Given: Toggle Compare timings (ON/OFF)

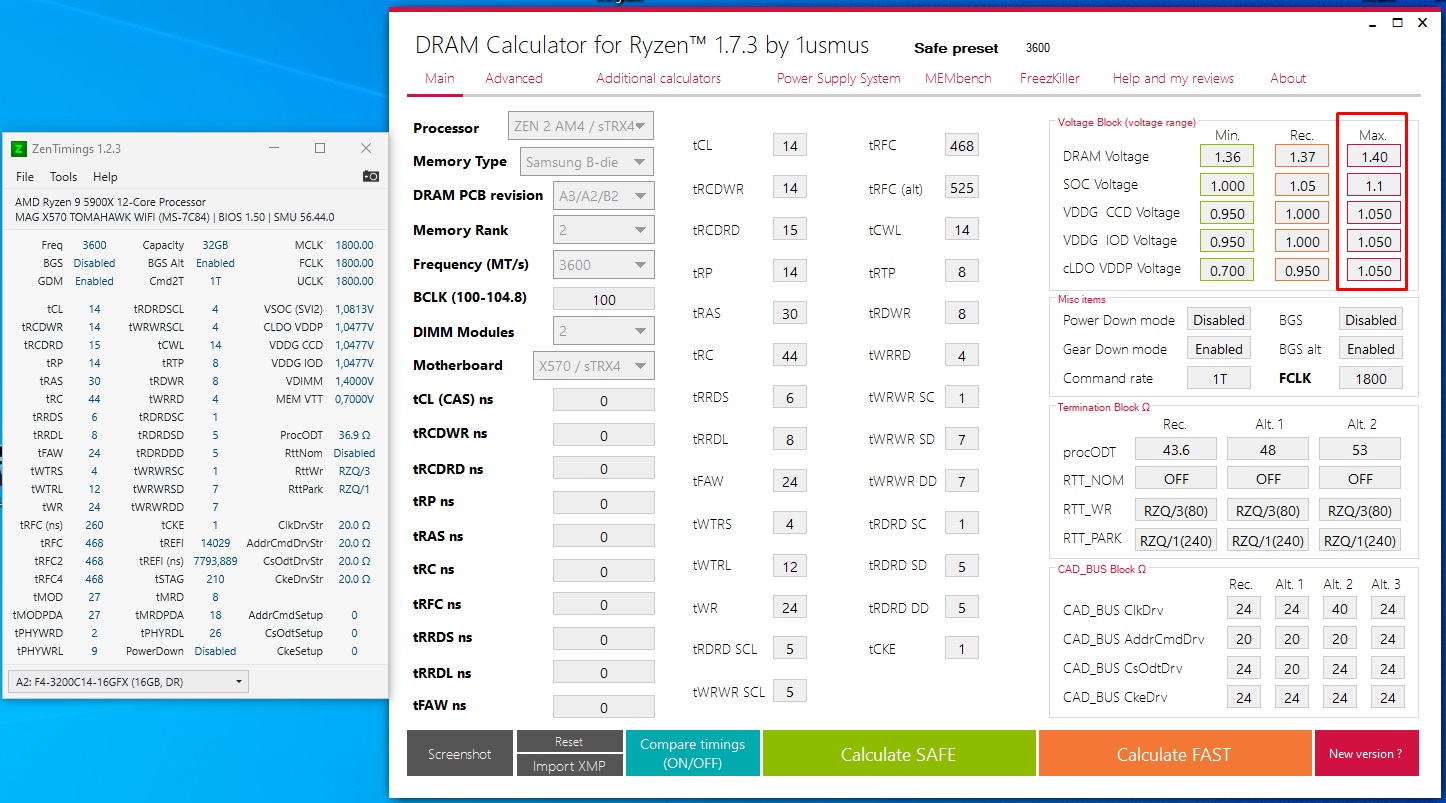Looking at the screenshot, I should pos(692,754).
